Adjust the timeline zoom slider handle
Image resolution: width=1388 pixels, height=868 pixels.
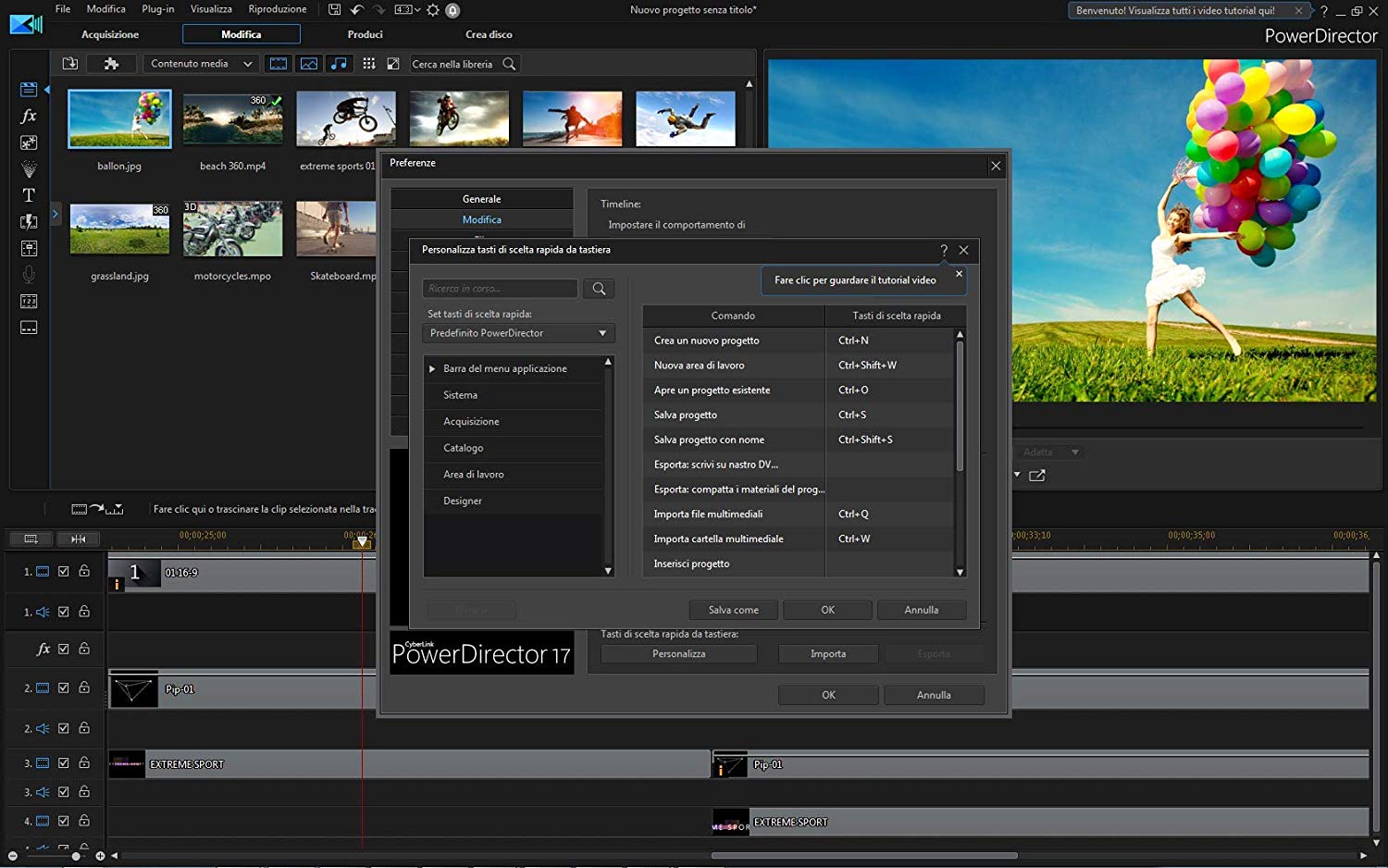(x=76, y=856)
